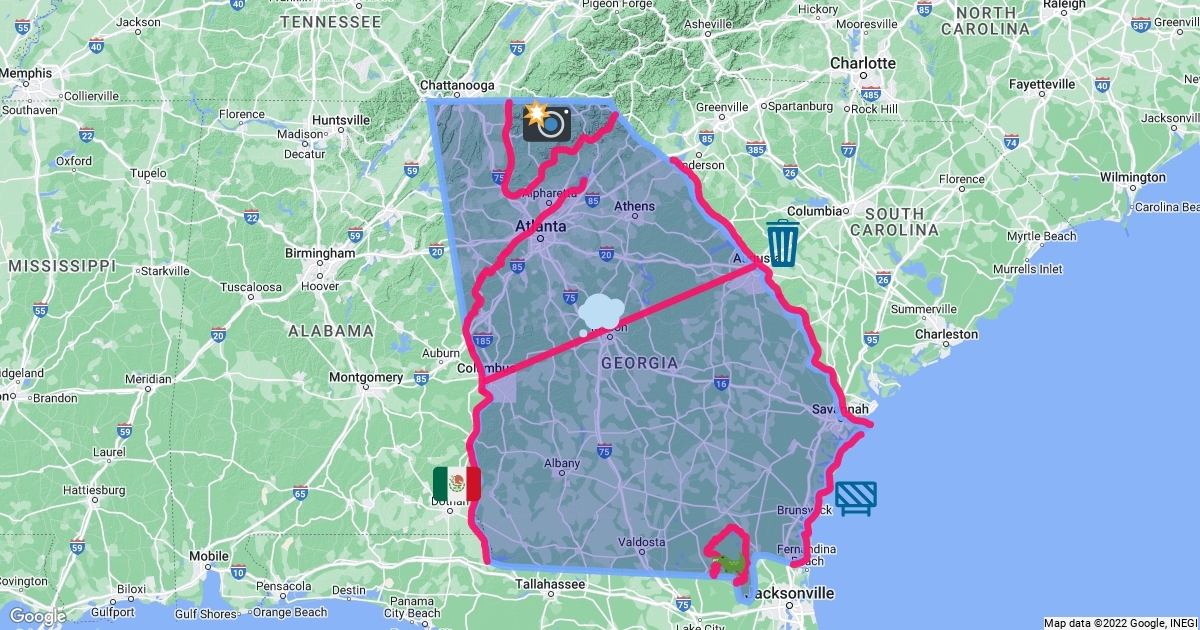This screenshot has height=630, width=1200.
Task: Click the Tallahassee city label
Action: click(x=551, y=584)
